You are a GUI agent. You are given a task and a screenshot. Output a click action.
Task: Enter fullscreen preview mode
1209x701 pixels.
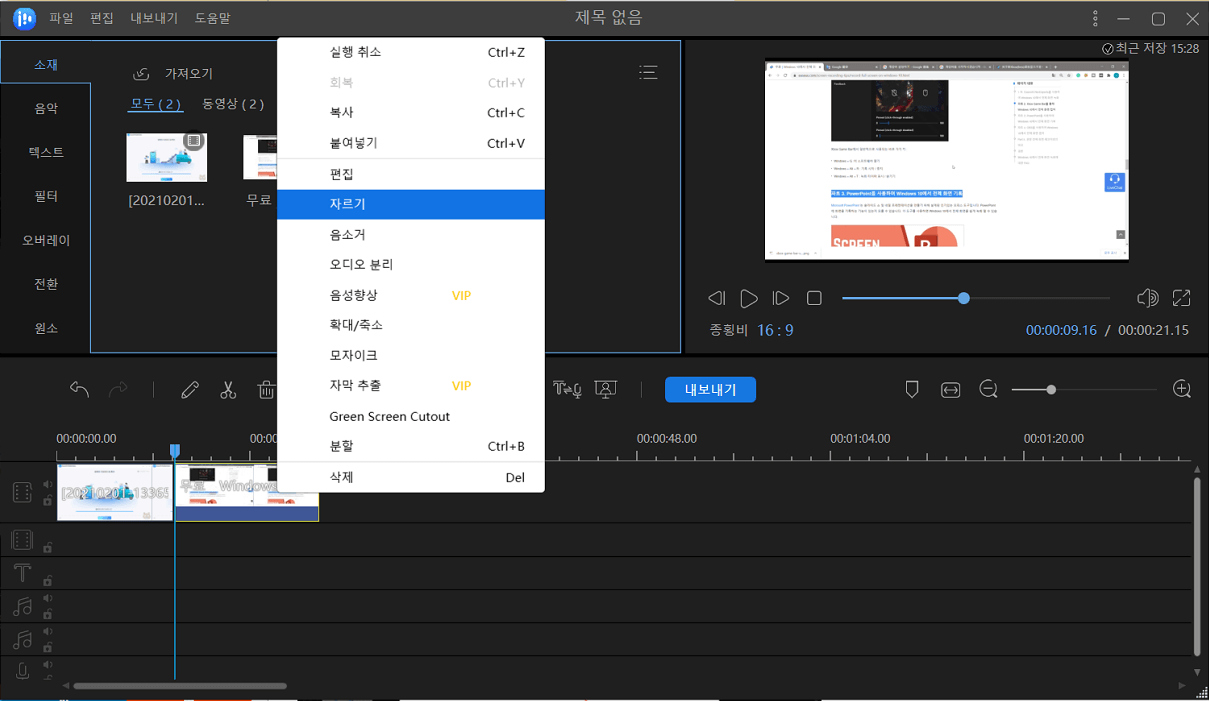tap(1181, 298)
